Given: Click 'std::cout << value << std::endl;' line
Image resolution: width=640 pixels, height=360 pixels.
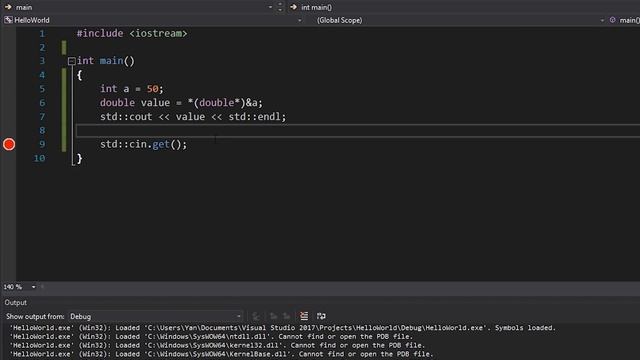Looking at the screenshot, I should pos(193,117).
